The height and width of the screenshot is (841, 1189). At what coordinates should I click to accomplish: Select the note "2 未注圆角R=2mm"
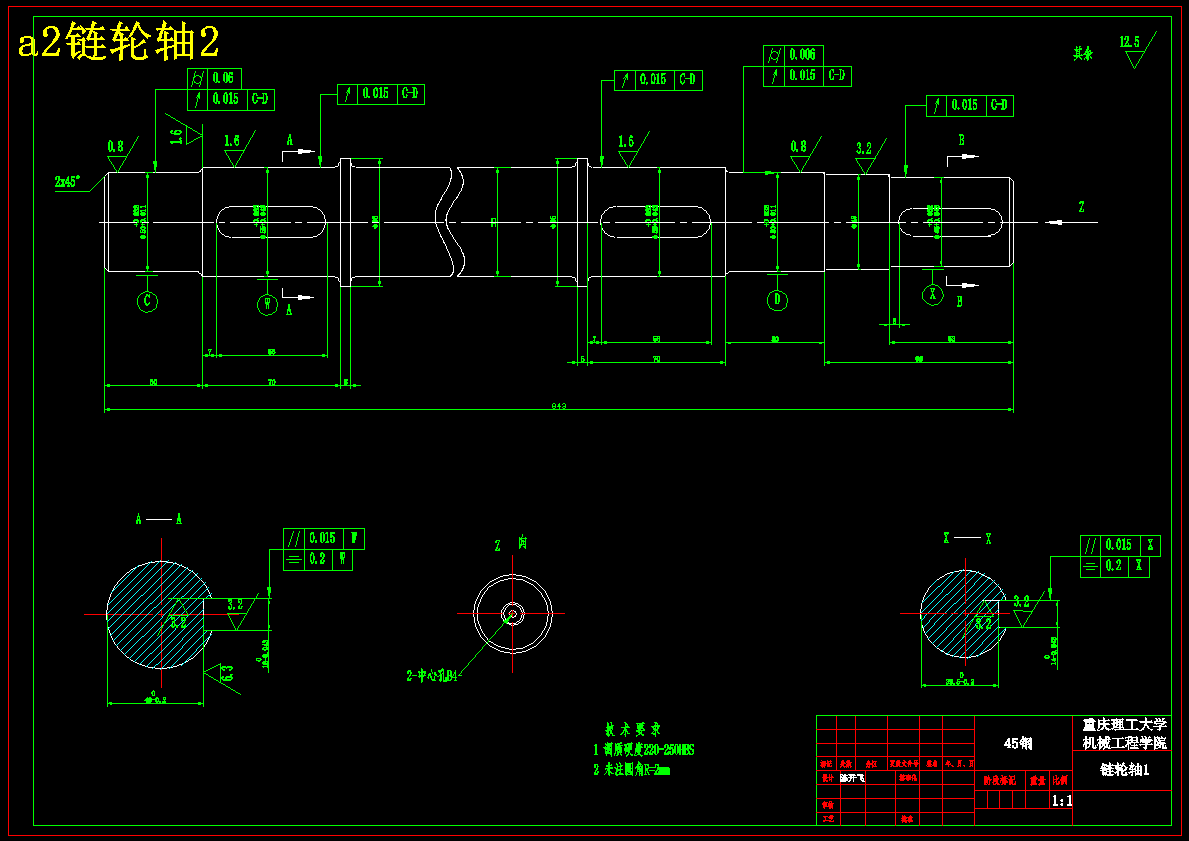631,770
